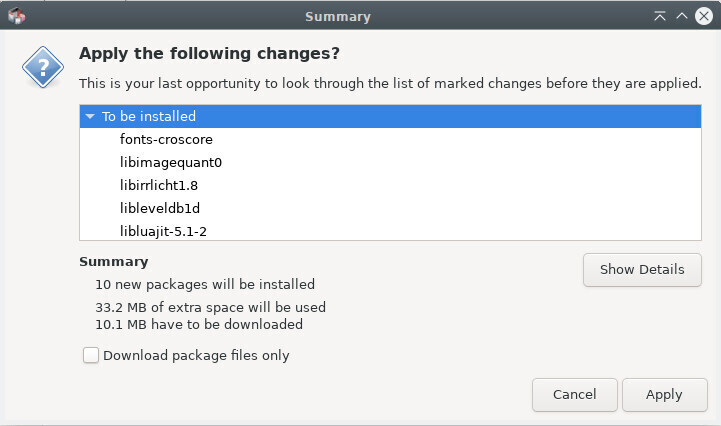Cancel the marked changes
Viewport: 721px width, 426px height.
pos(575,395)
